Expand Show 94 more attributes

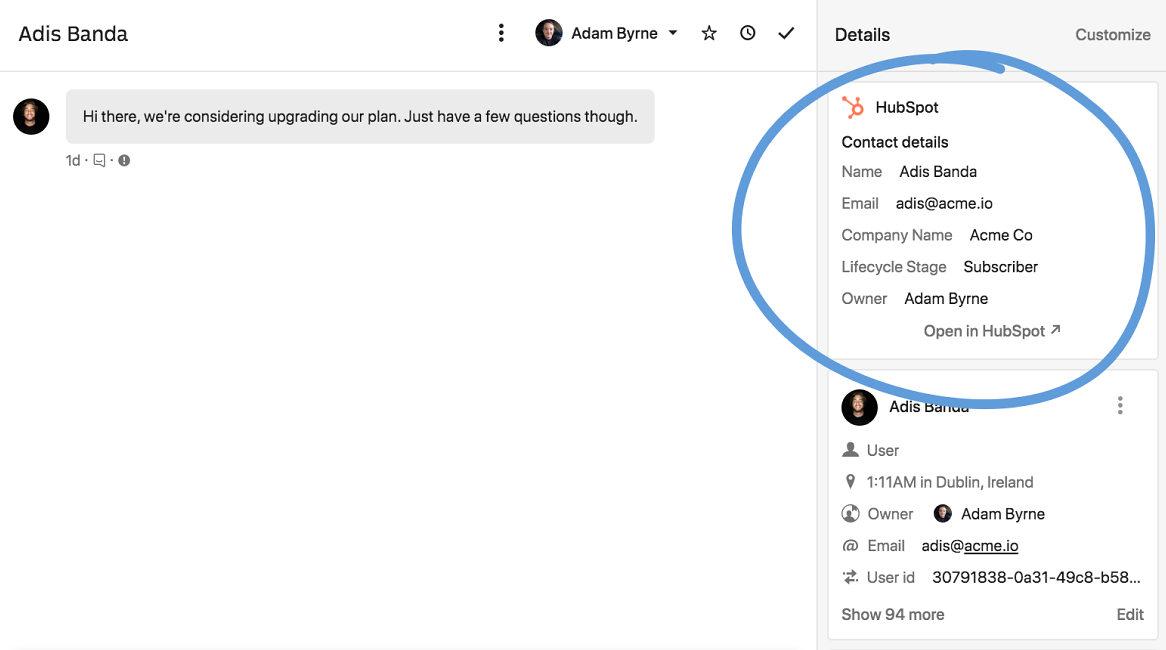pyautogui.click(x=892, y=614)
